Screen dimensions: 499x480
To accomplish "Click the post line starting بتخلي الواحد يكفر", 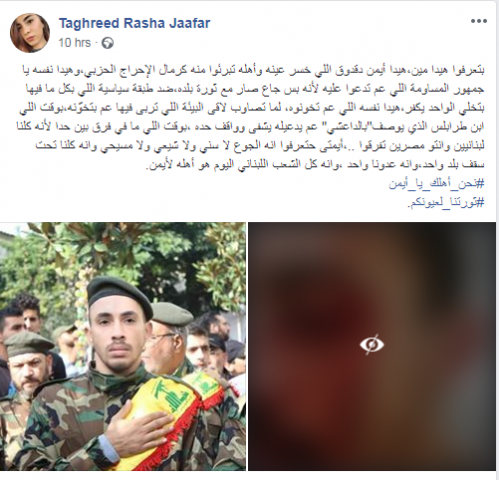I will 252,108.
